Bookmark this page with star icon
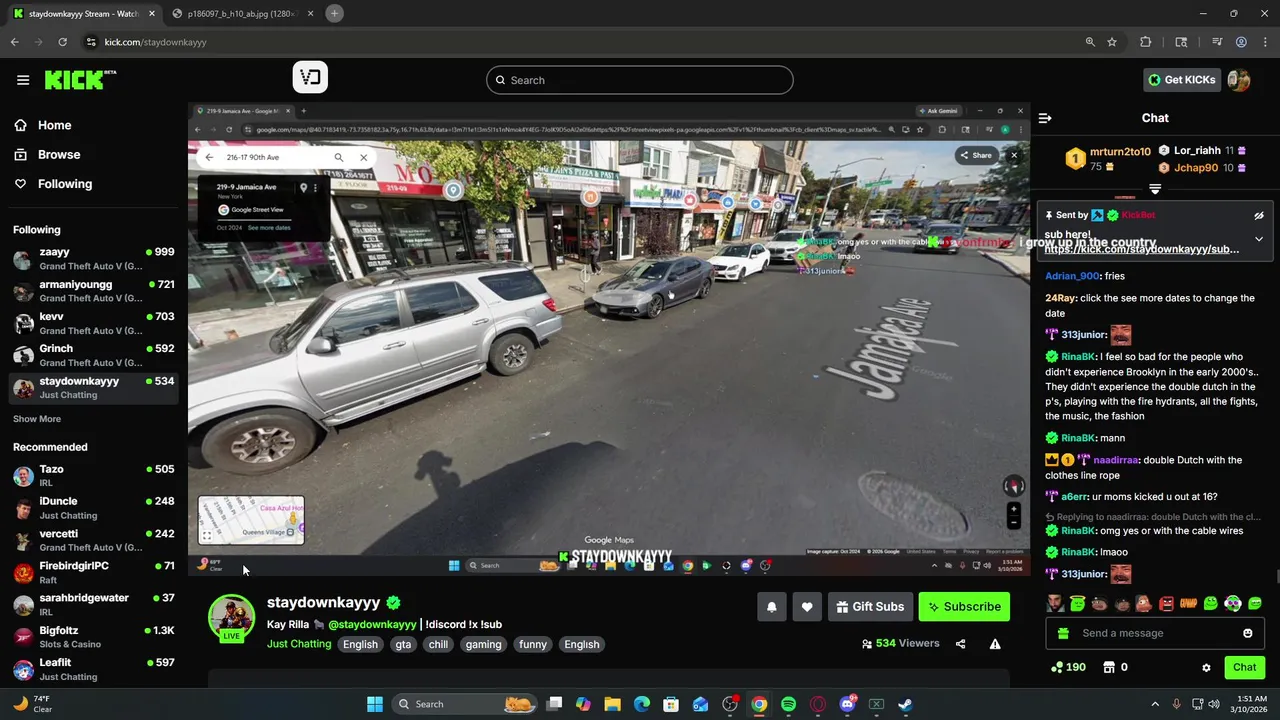1280x720 pixels. [x=1112, y=42]
